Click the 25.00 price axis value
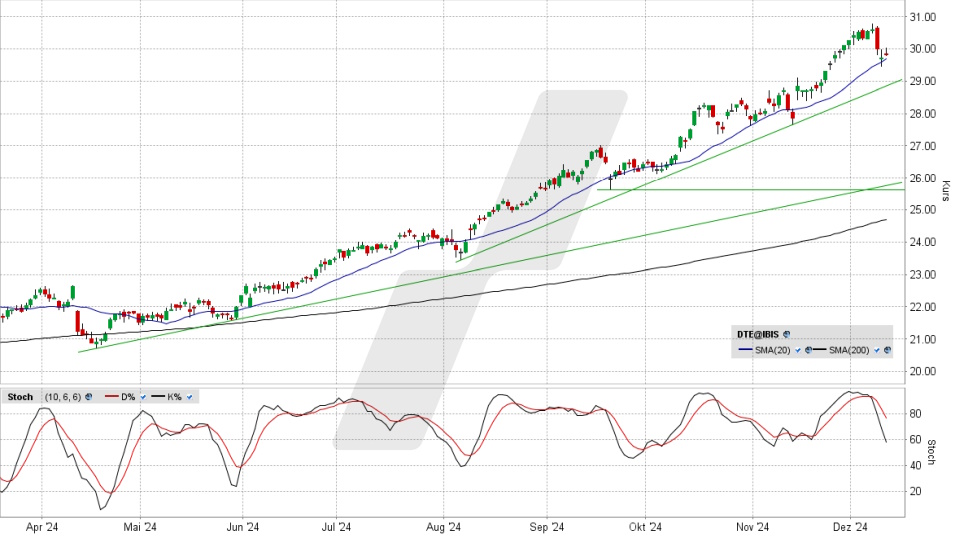This screenshot has width=960, height=540. [923, 210]
